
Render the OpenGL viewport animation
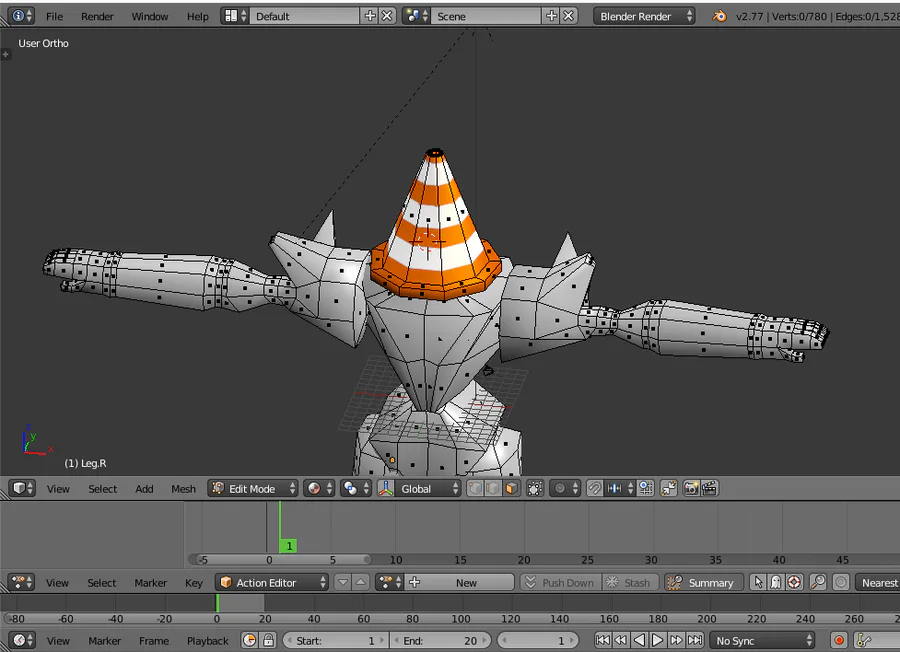tap(709, 488)
